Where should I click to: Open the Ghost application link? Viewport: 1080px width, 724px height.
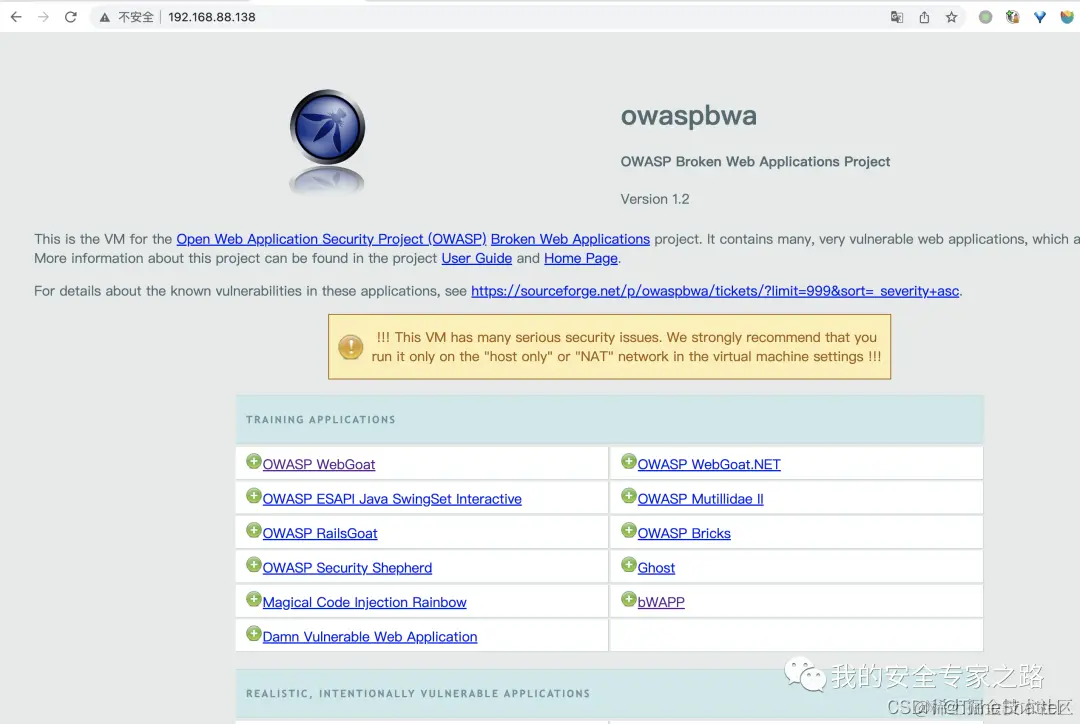click(x=656, y=568)
